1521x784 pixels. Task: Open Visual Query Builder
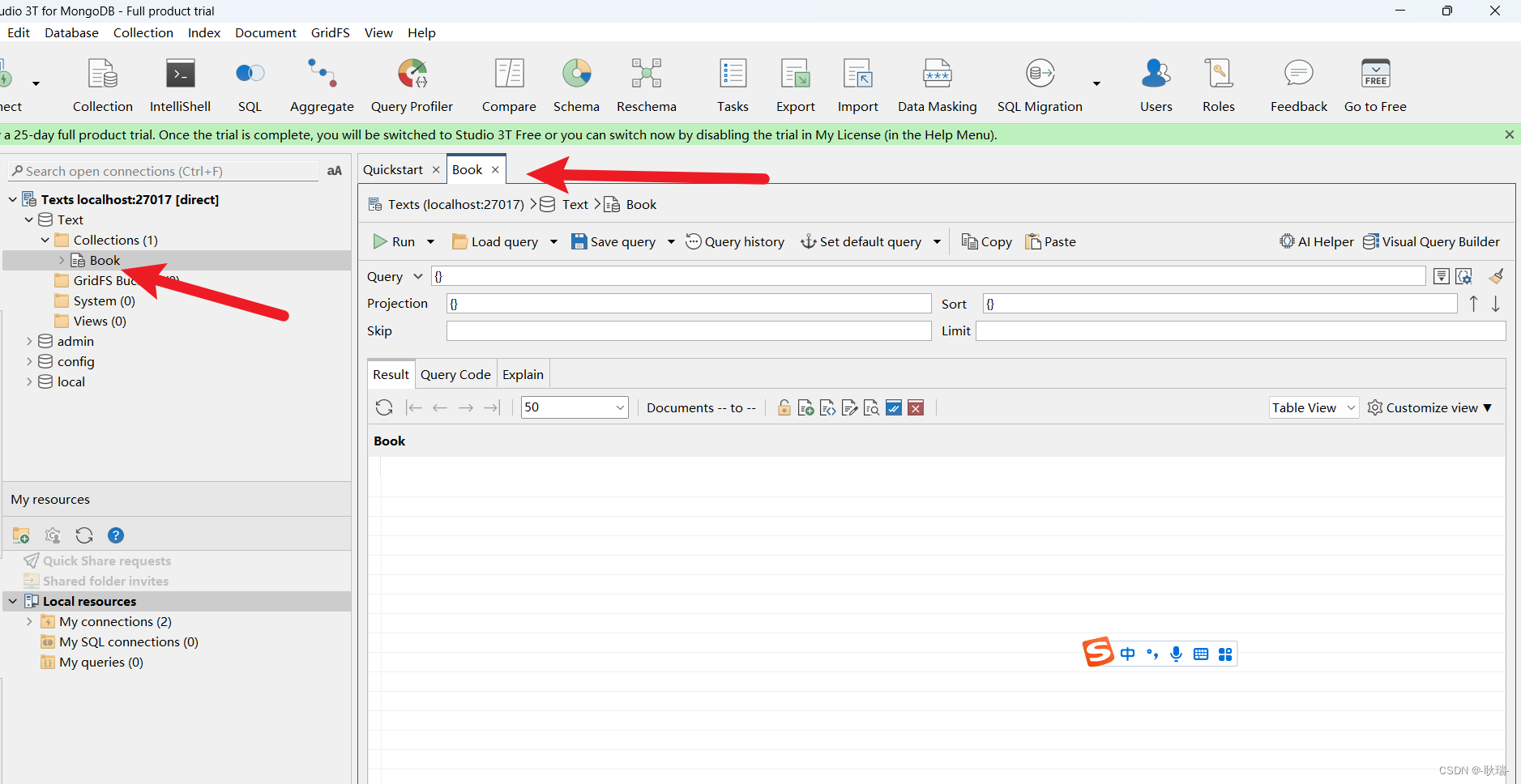pyautogui.click(x=1431, y=241)
